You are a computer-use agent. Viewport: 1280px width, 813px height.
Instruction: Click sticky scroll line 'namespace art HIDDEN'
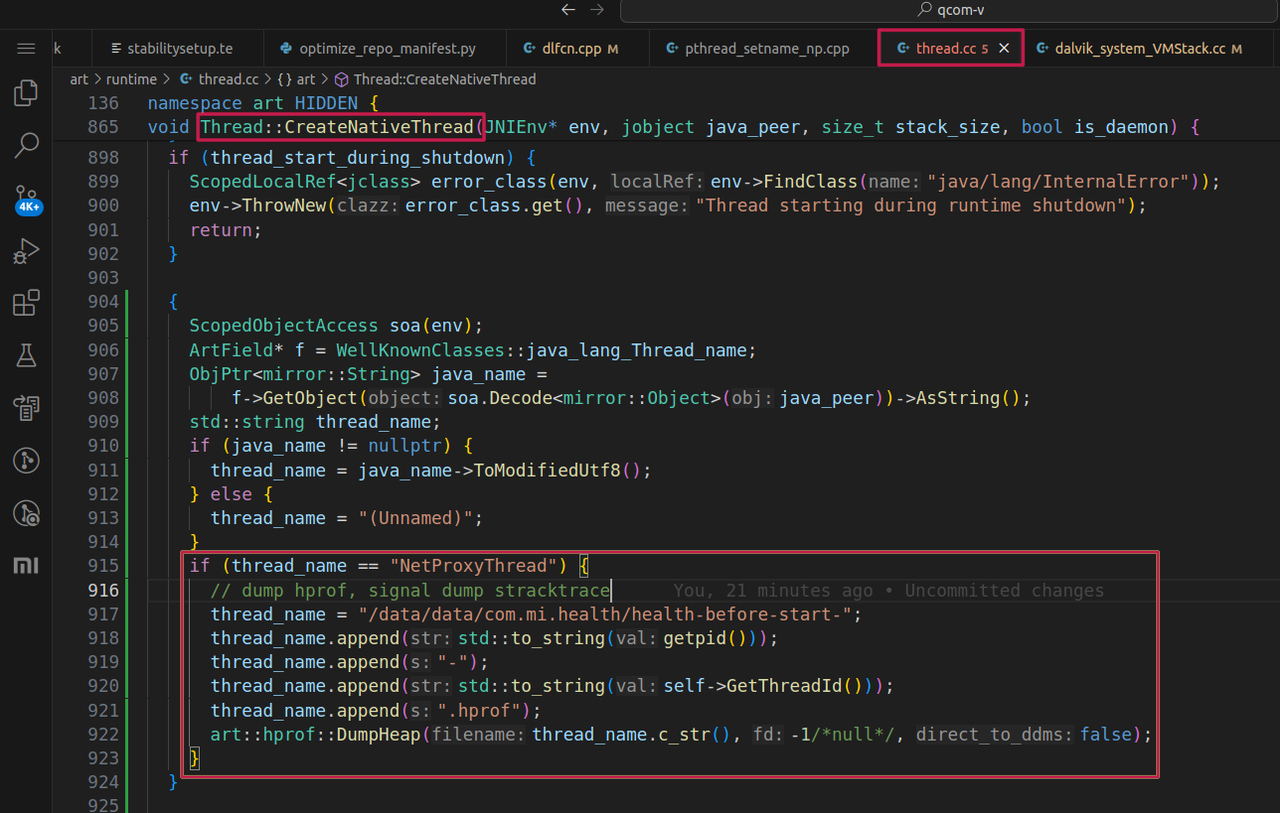[263, 103]
